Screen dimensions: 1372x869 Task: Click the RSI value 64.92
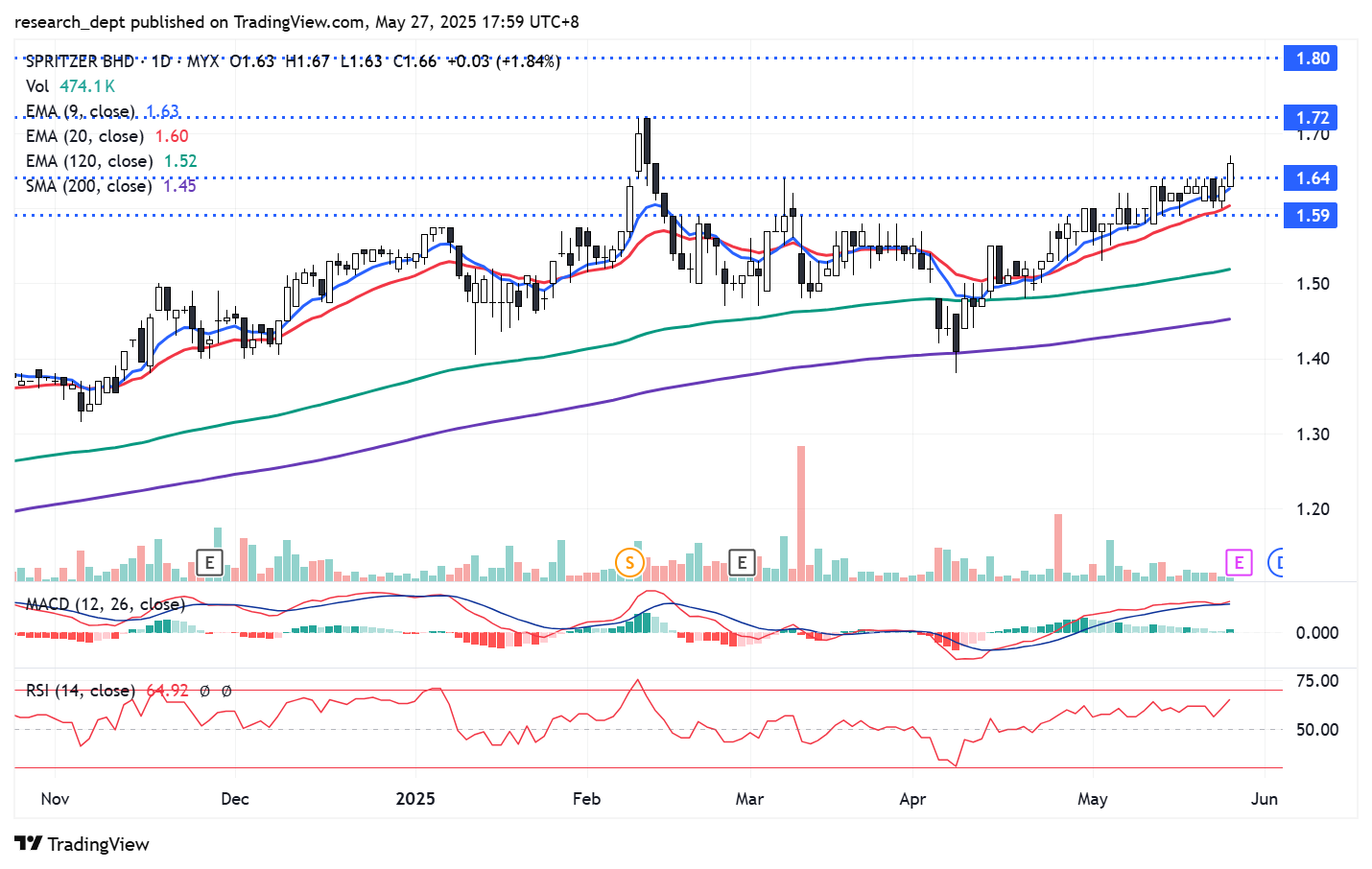click(x=168, y=691)
